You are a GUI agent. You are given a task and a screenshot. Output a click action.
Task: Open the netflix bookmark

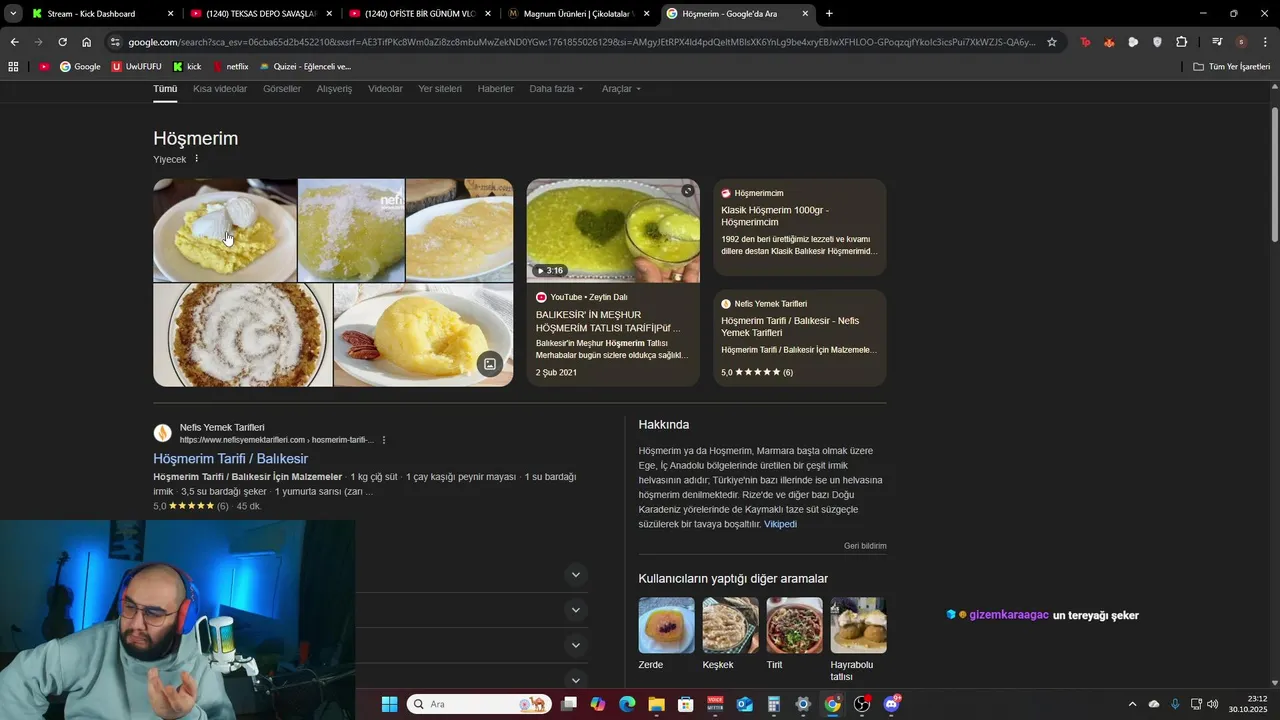click(230, 66)
